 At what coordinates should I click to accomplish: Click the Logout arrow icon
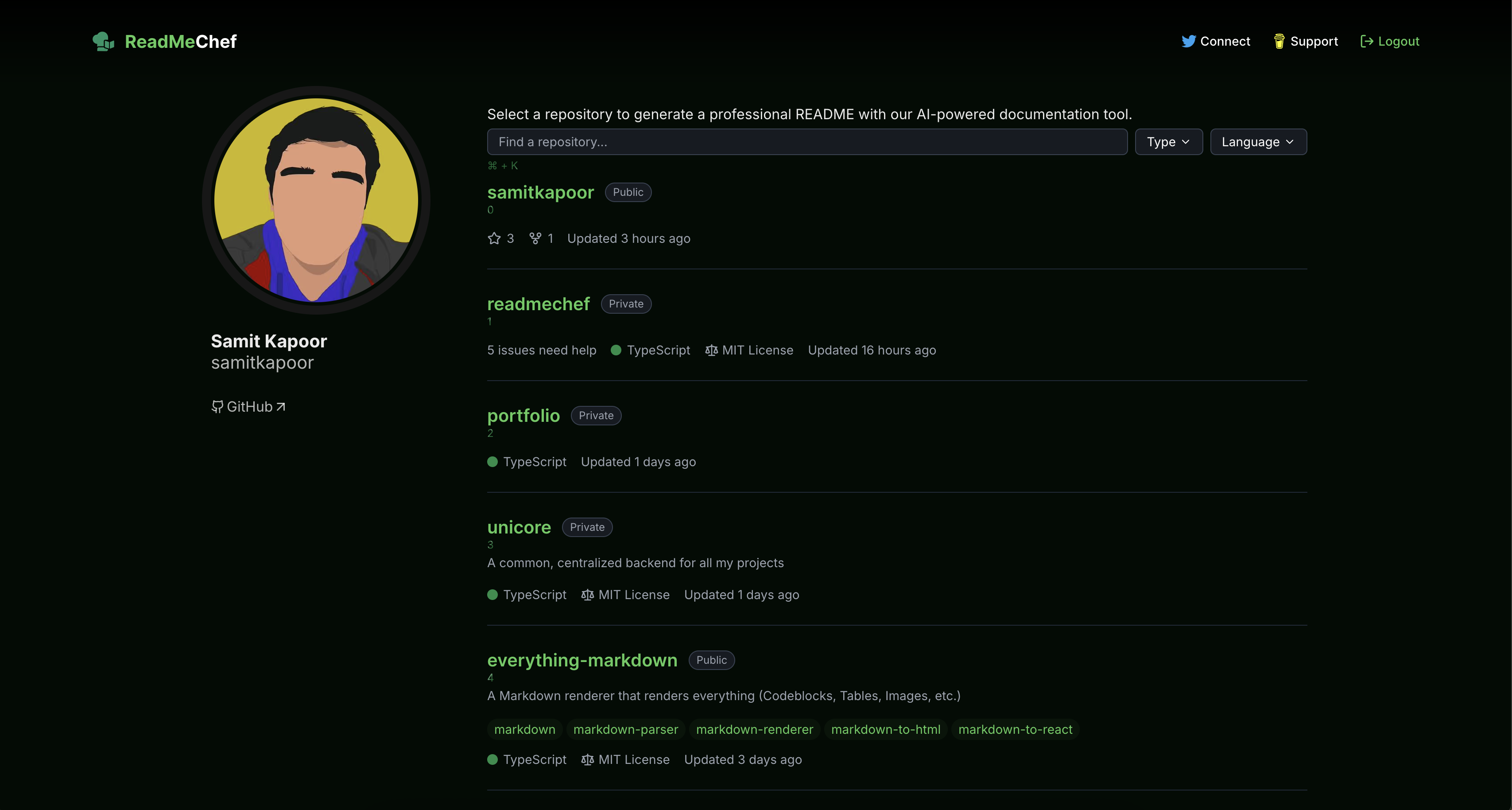(1366, 42)
